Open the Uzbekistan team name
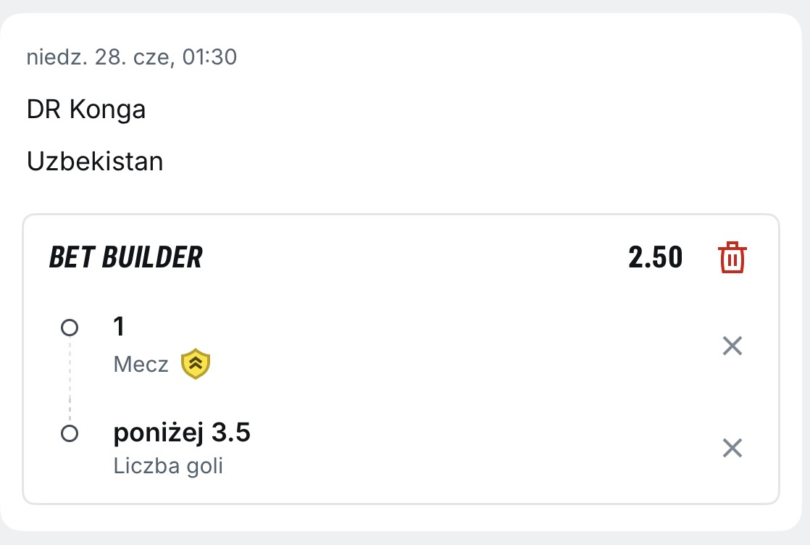The height and width of the screenshot is (545, 810). coord(95,161)
